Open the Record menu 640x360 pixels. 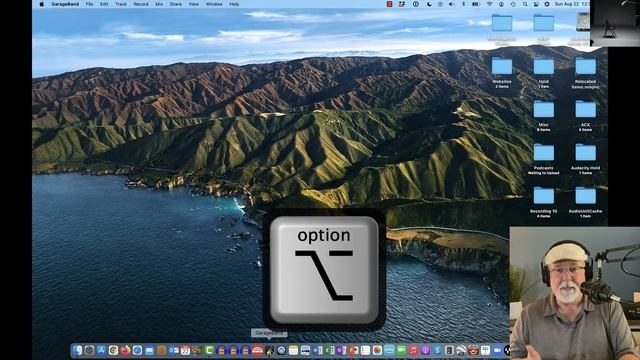point(141,4)
